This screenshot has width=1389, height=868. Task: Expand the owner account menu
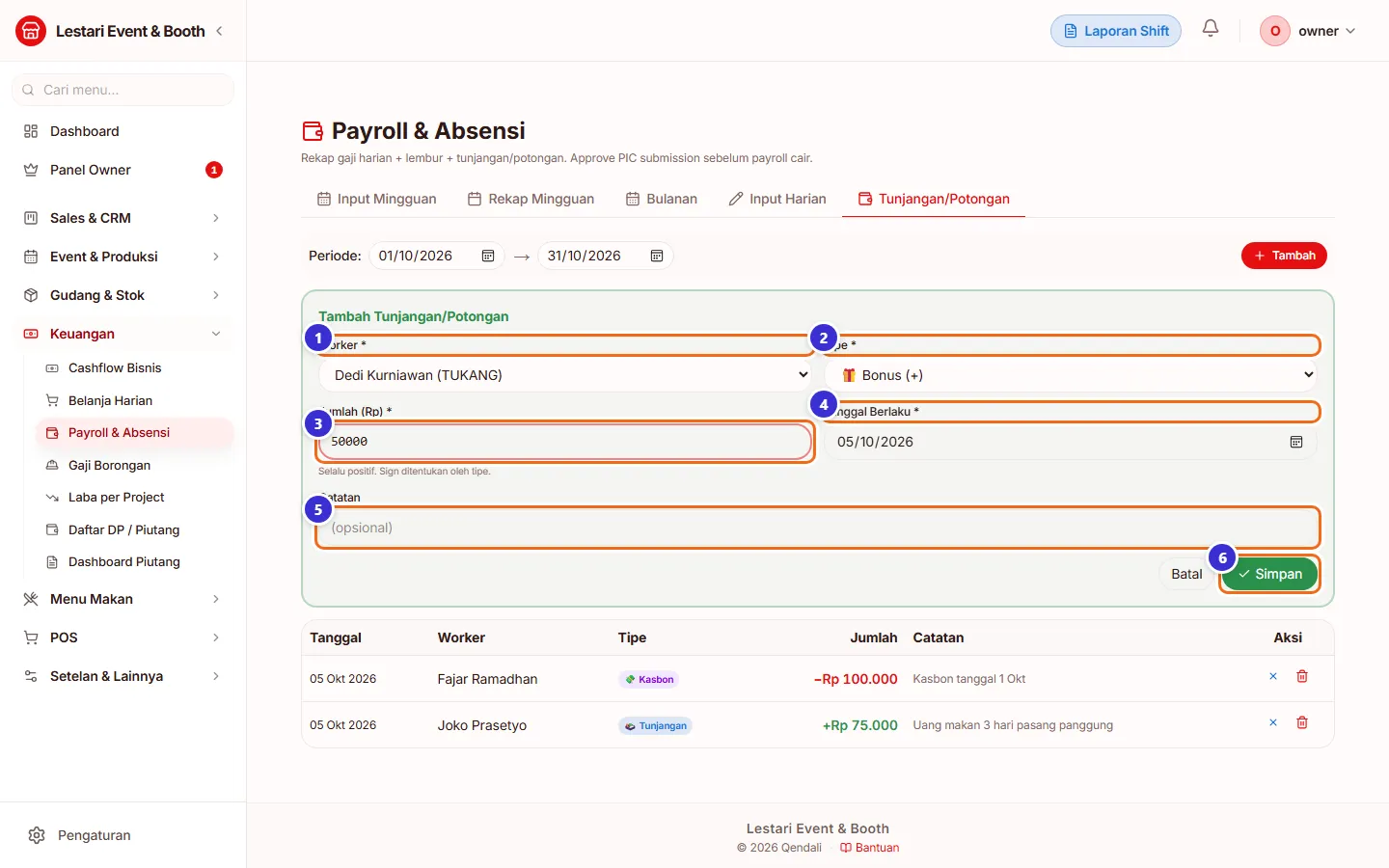[x=1308, y=31]
